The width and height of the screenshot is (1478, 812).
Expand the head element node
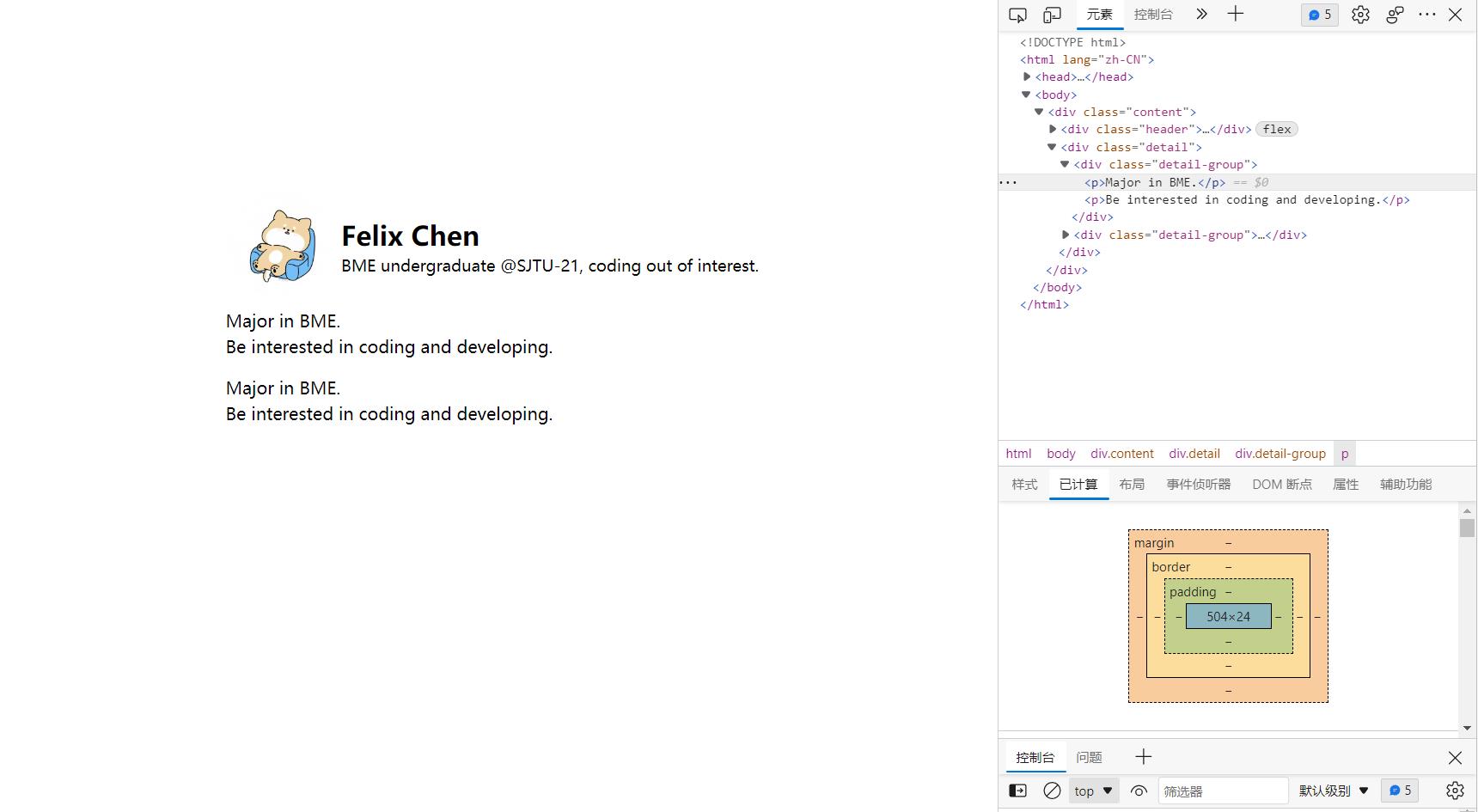(x=1027, y=76)
